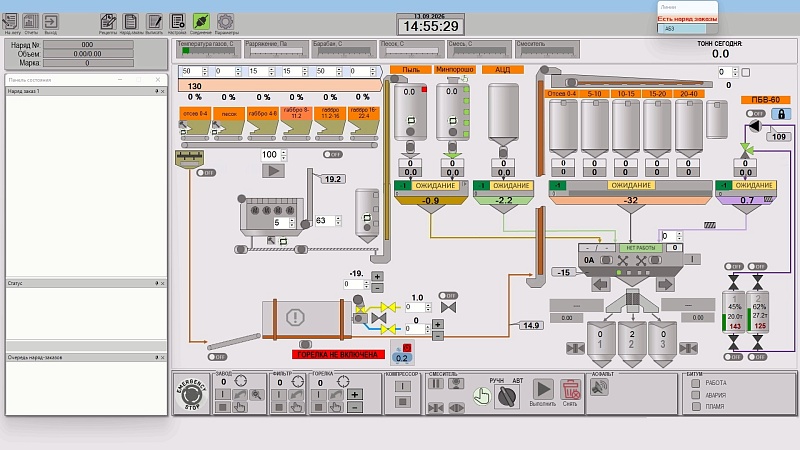Viewport: 800px width, 450px height.
Task: Click the Выход exit icon
Action: 51,21
